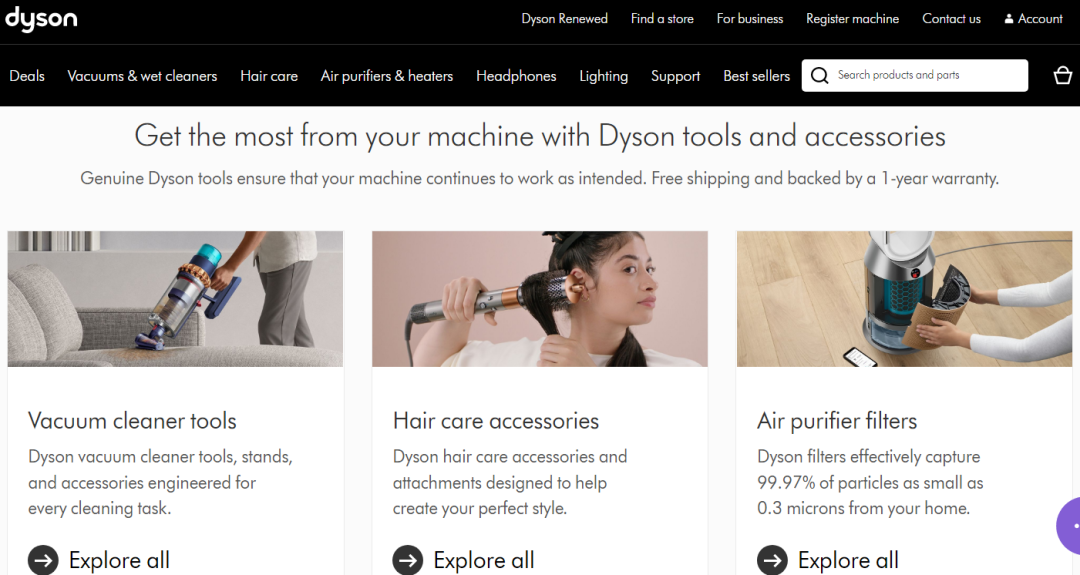Open the Account link text
Image resolution: width=1080 pixels, height=575 pixels.
coord(1040,19)
